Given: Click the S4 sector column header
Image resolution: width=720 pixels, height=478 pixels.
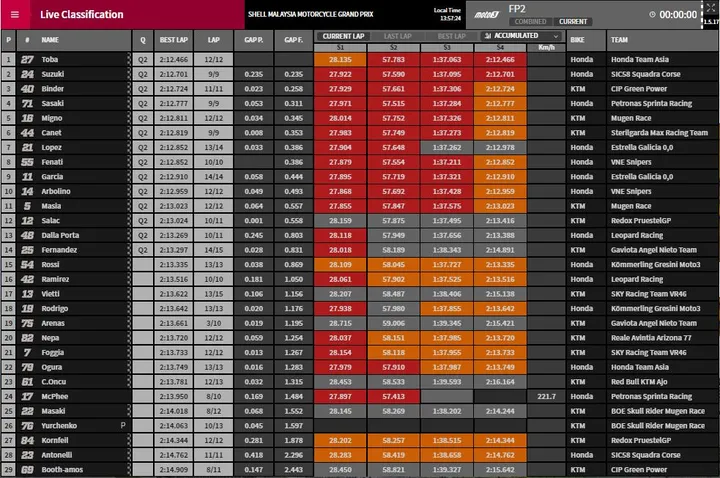Looking at the screenshot, I should (500, 47).
